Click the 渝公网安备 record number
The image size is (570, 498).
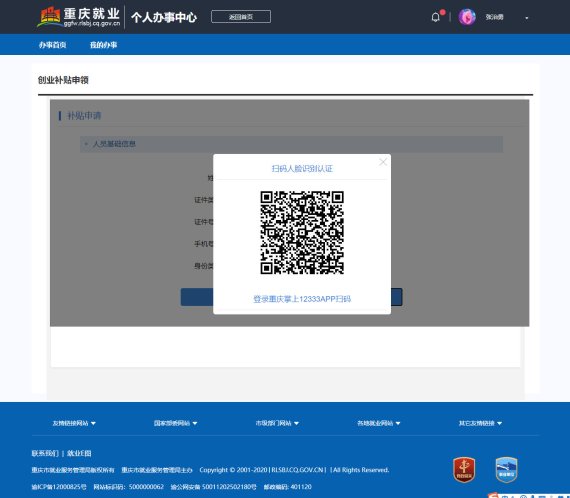tap(213, 487)
